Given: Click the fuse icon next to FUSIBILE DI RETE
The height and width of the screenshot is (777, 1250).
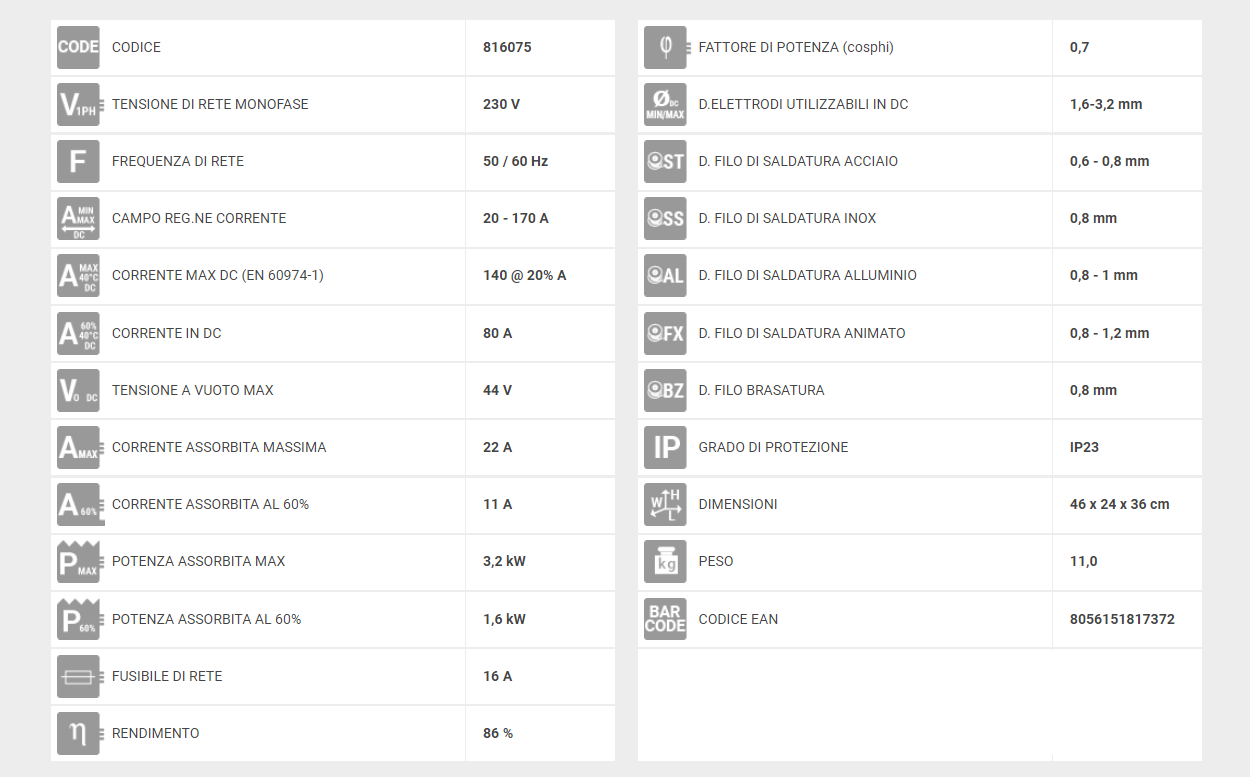Looking at the screenshot, I should click(x=78, y=676).
